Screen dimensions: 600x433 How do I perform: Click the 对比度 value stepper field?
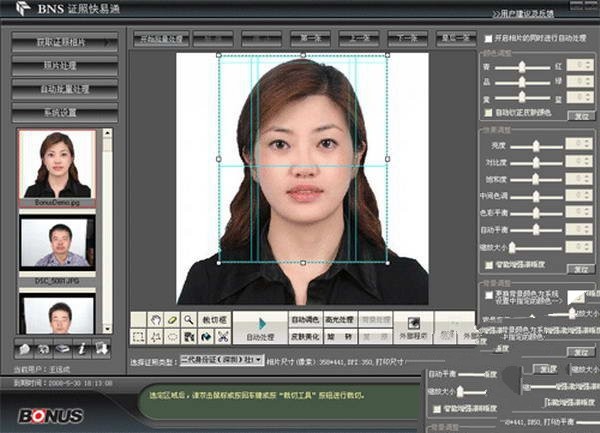click(579, 161)
